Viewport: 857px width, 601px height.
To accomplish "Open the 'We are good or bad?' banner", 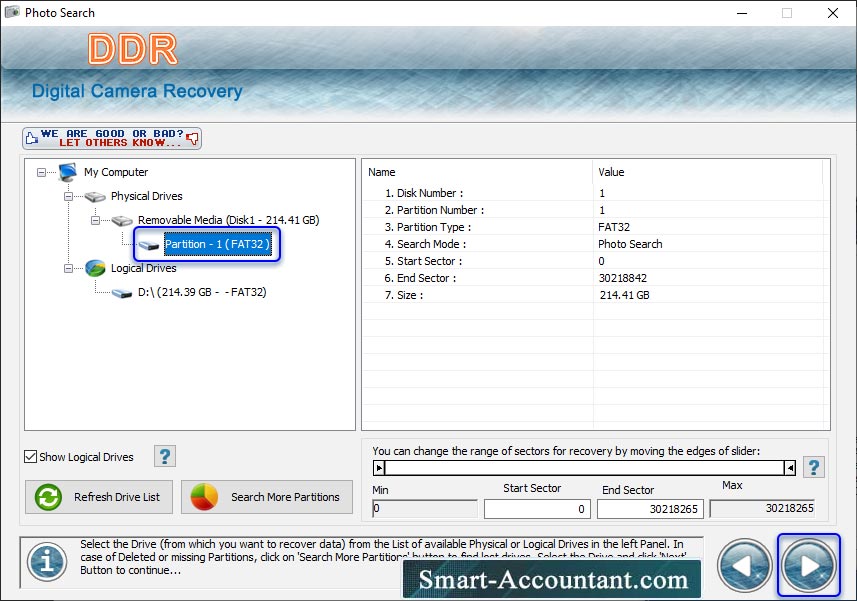I will click(x=112, y=138).
